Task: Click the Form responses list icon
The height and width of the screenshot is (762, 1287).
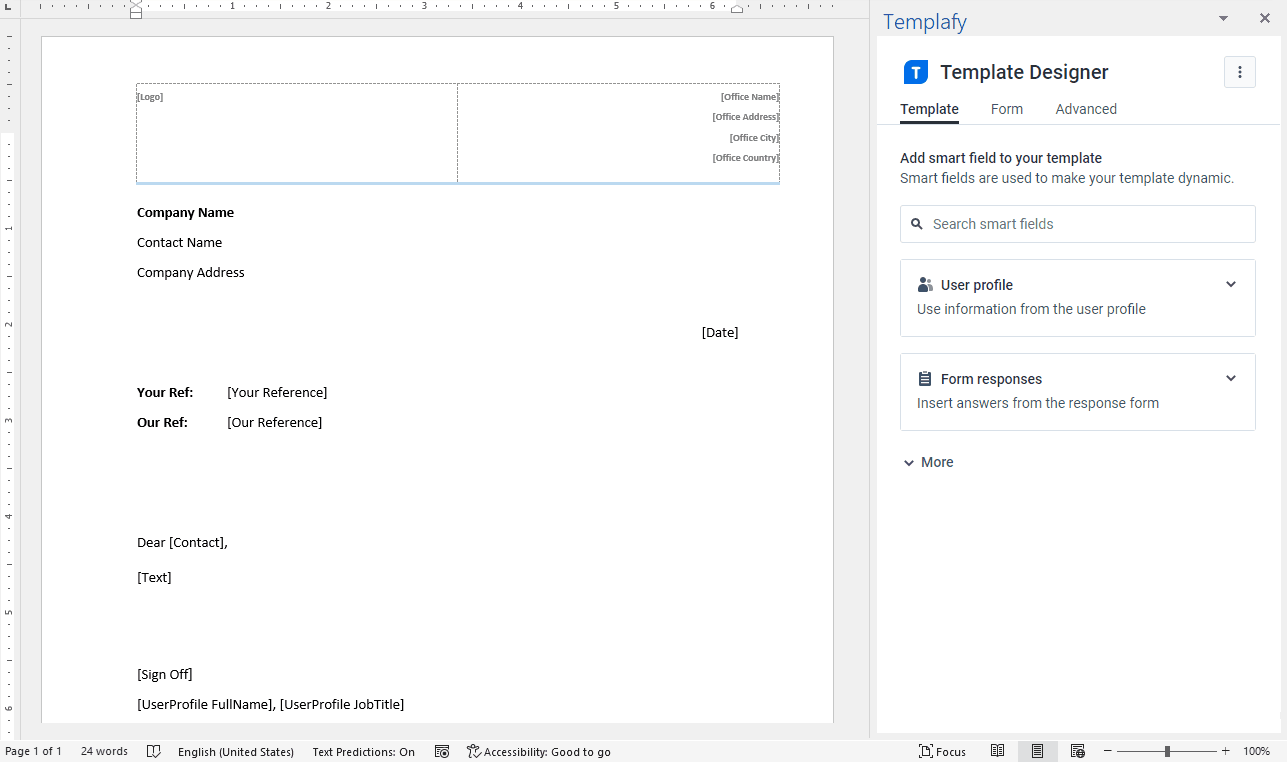Action: point(924,378)
